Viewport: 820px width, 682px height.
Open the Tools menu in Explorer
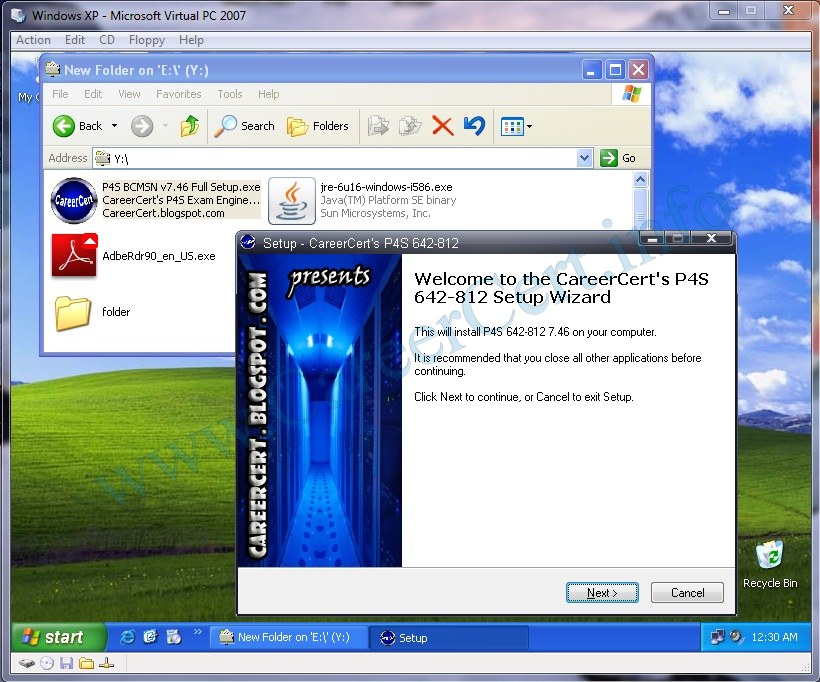click(230, 94)
